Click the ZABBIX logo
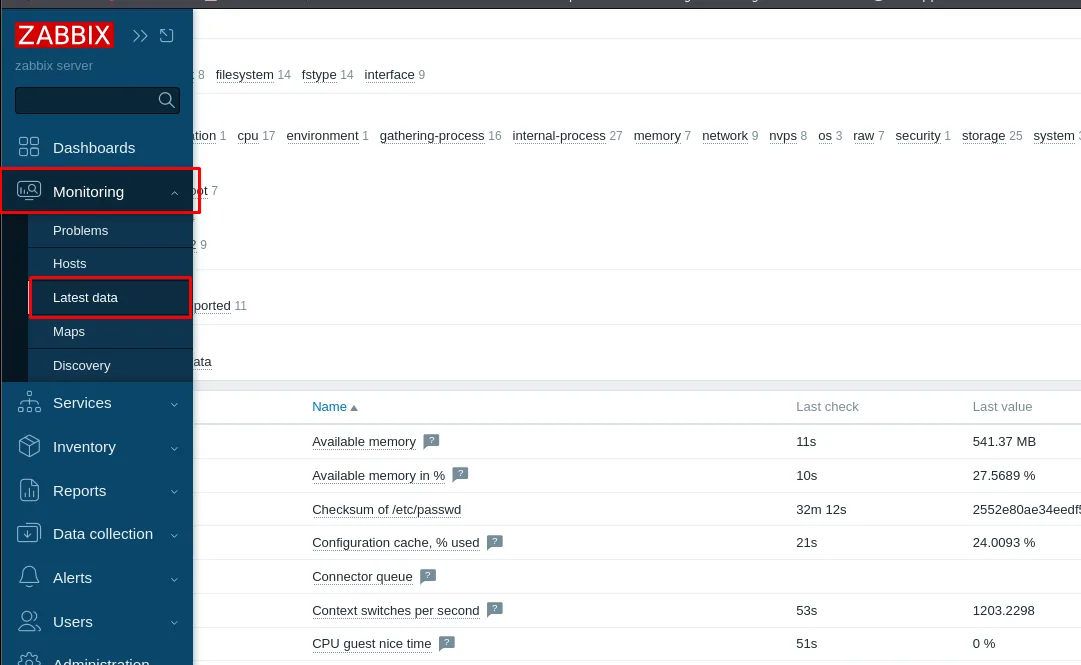 (64, 35)
